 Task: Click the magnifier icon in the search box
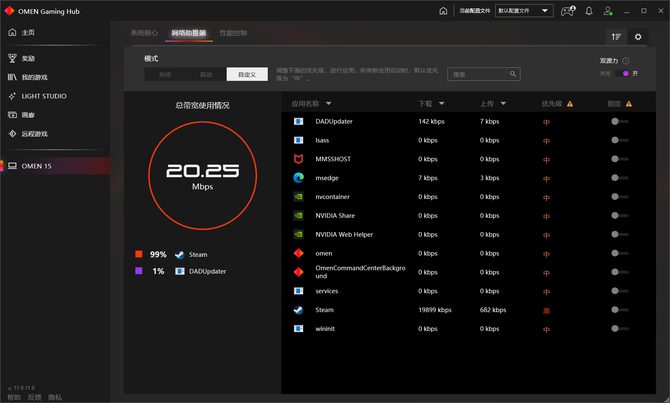[x=513, y=74]
